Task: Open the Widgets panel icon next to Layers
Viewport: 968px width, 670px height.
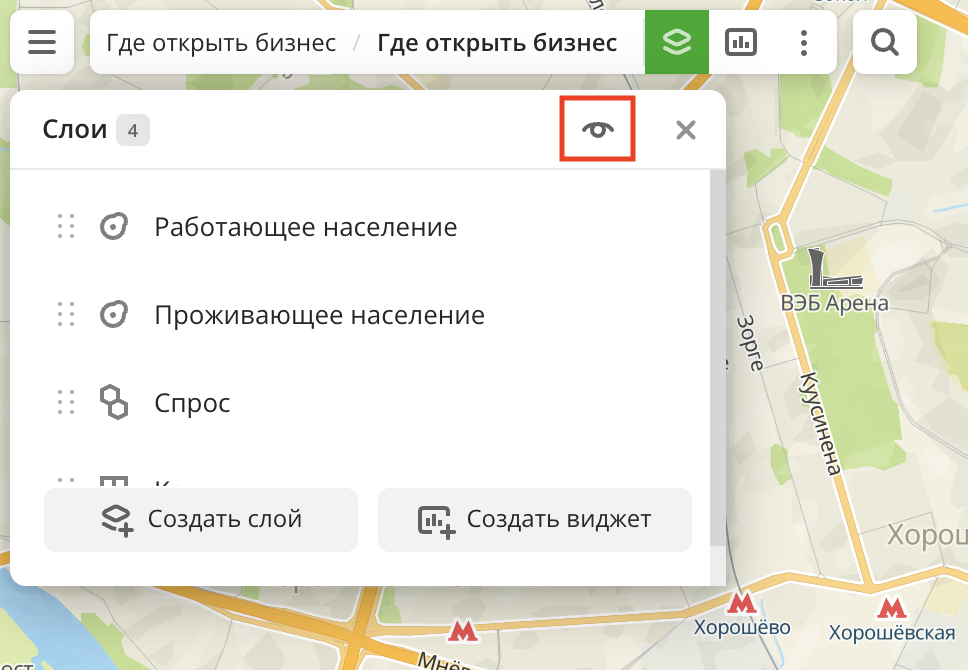Action: [740, 41]
